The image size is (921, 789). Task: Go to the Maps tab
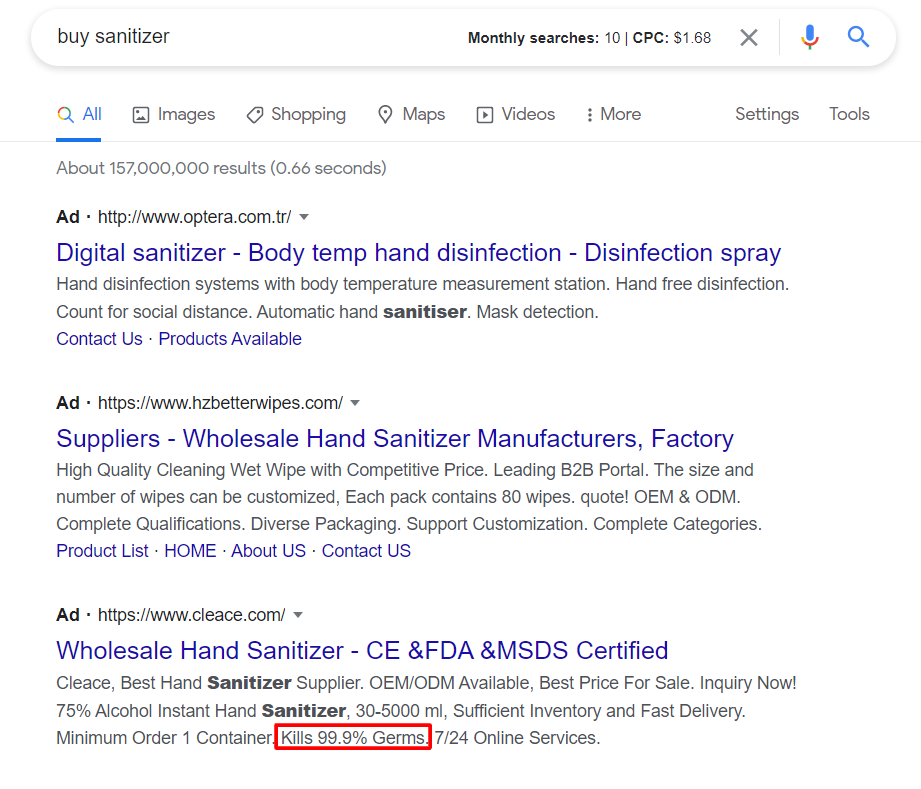click(x=411, y=114)
